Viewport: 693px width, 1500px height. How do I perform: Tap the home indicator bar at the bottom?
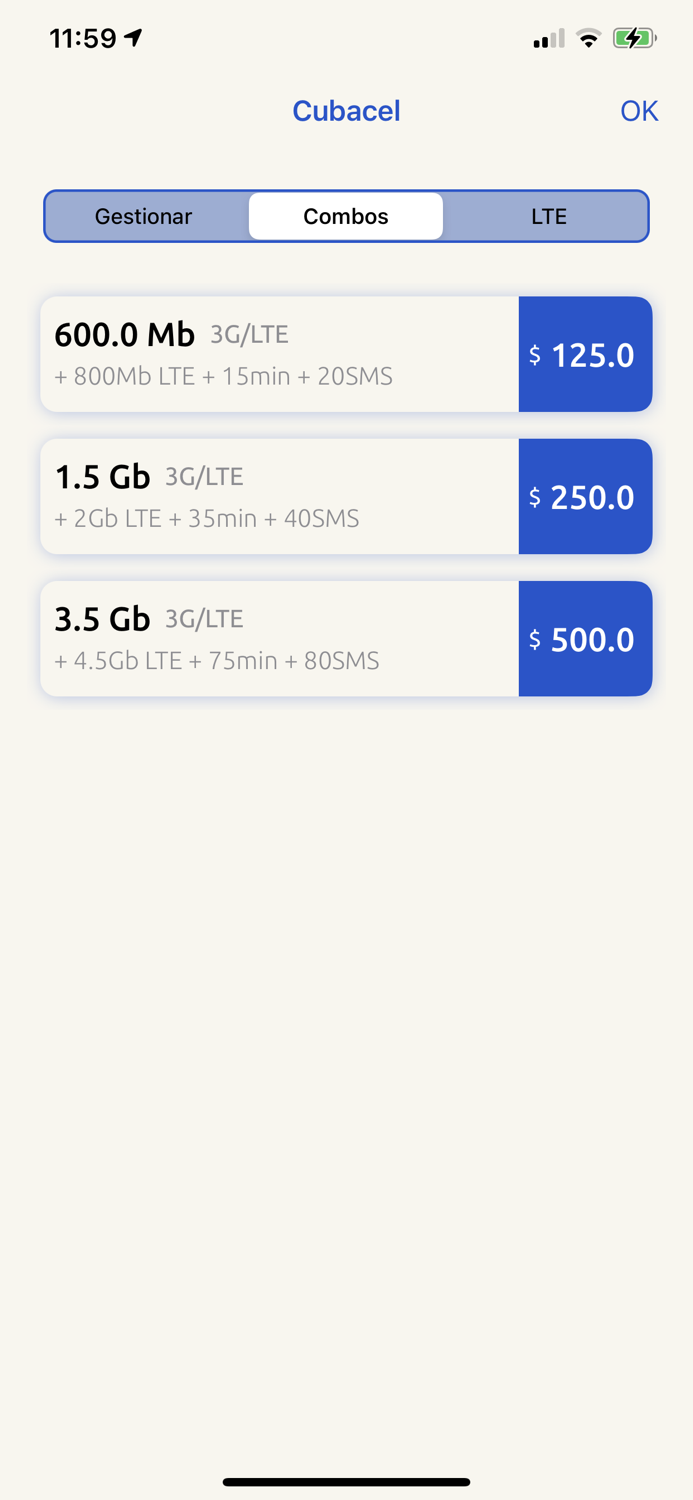click(x=346, y=1482)
